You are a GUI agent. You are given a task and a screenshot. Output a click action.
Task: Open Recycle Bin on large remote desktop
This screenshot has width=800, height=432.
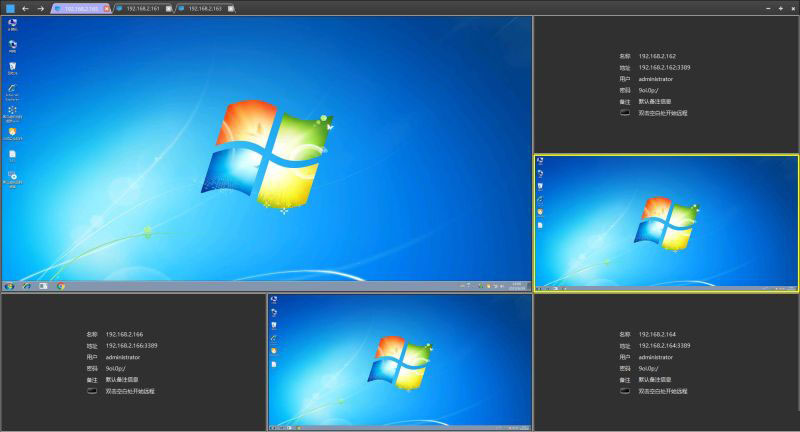[12, 67]
